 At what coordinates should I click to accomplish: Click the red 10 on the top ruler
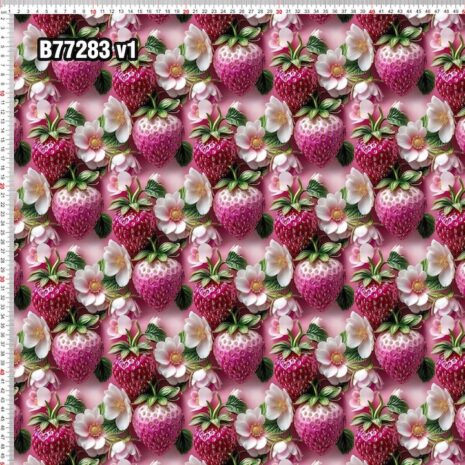coord(93,12)
